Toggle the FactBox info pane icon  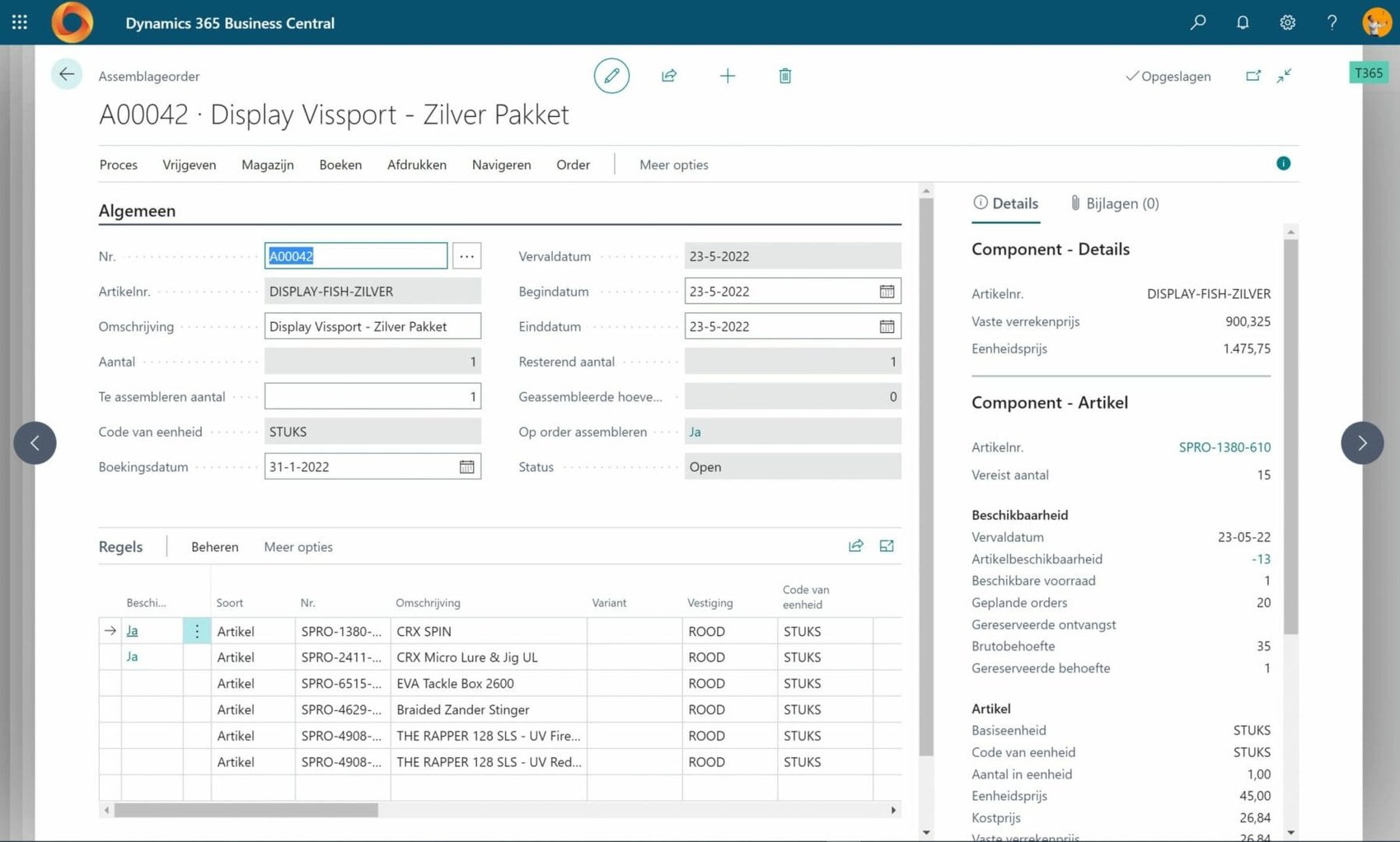click(x=1283, y=163)
